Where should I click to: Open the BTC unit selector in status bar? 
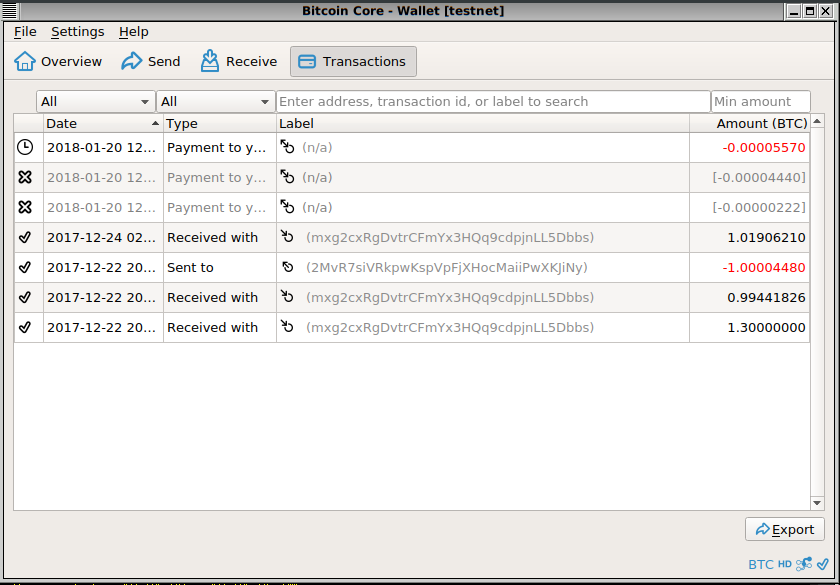761,564
